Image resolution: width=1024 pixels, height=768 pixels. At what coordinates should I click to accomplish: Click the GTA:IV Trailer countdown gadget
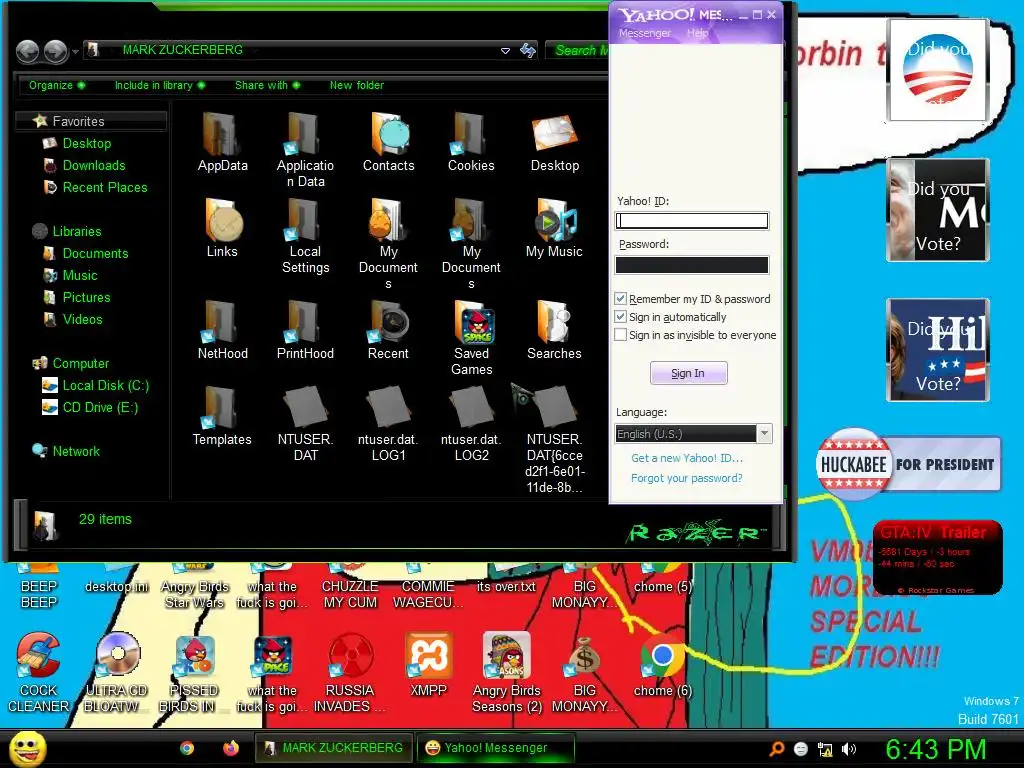coord(937,557)
